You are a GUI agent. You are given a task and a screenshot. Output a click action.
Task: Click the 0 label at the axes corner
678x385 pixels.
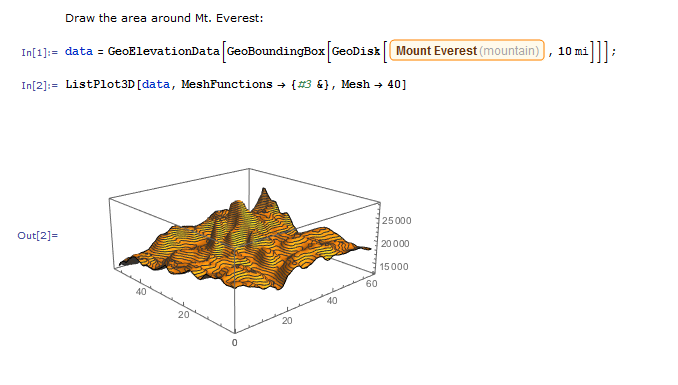(234, 343)
